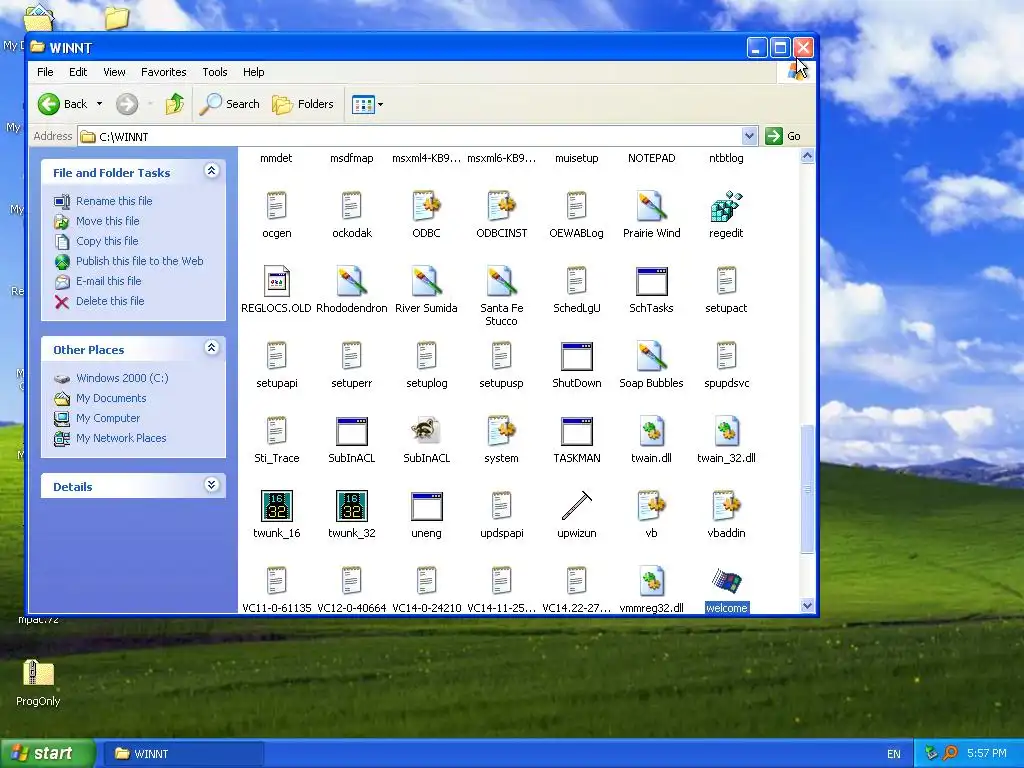Viewport: 1024px width, 768px height.
Task: Select the ocgen text file icon
Action: (x=276, y=206)
